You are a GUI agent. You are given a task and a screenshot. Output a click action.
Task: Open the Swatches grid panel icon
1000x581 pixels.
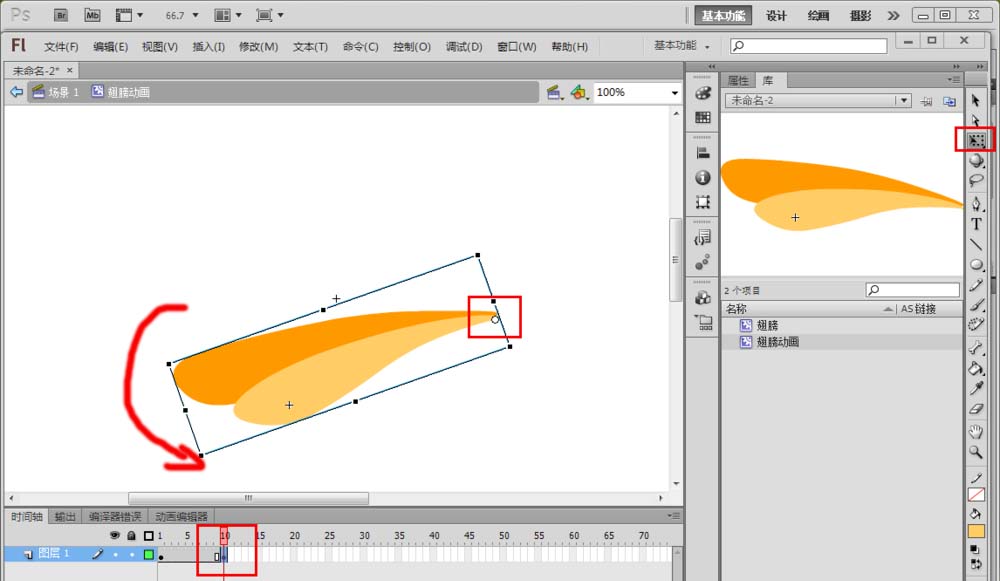703,117
